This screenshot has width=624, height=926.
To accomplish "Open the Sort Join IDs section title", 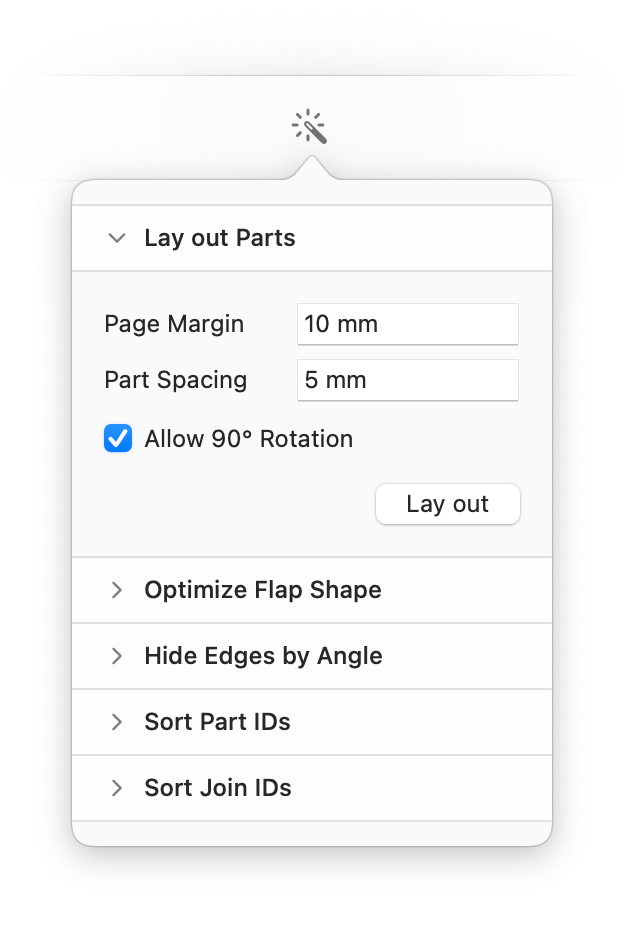I will click(218, 788).
